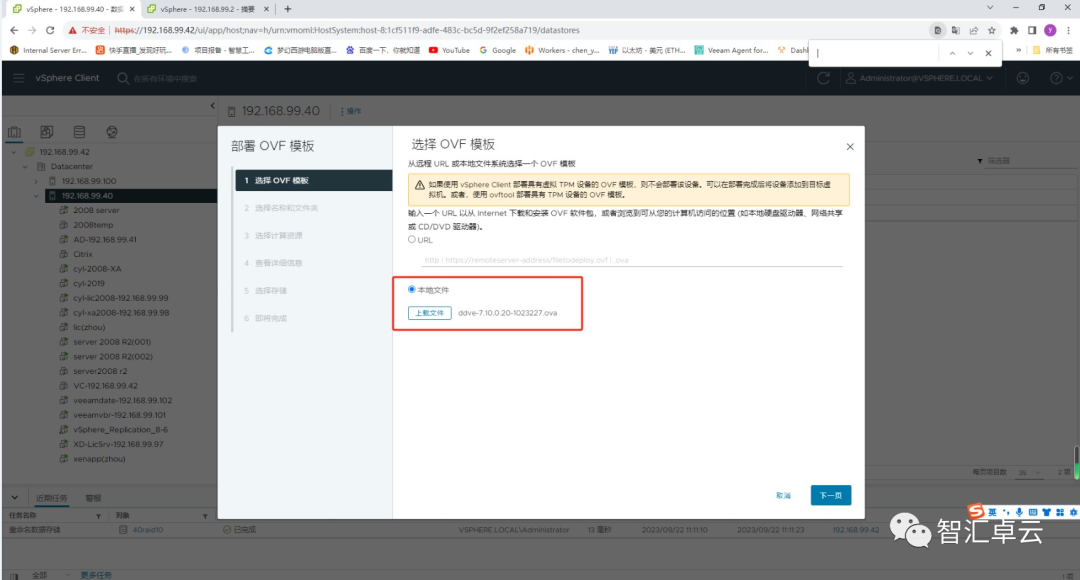1080x580 pixels.
Task: Collapse the recent tasks panel chevron
Action: click(14, 497)
